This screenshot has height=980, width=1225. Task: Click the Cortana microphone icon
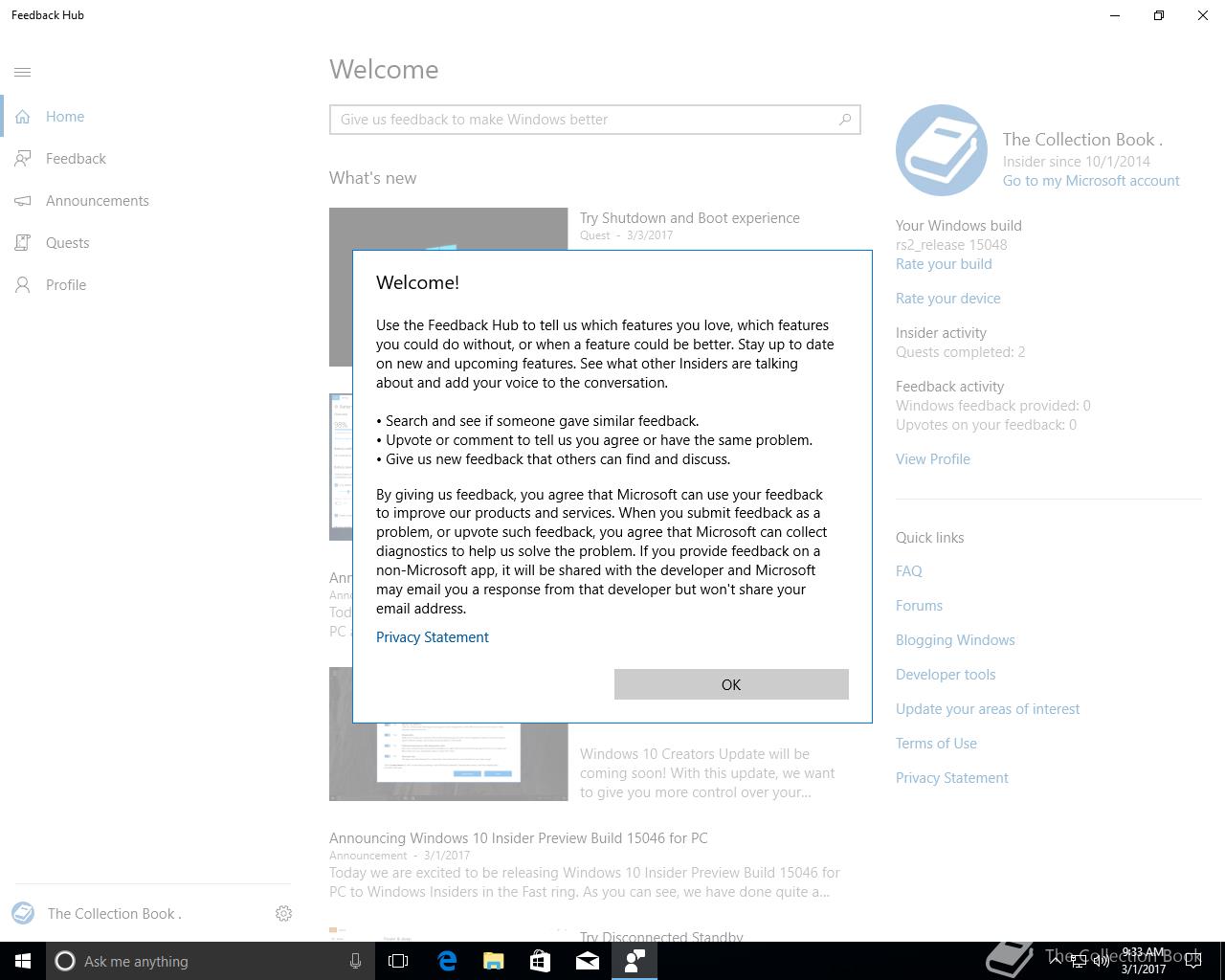click(x=355, y=961)
